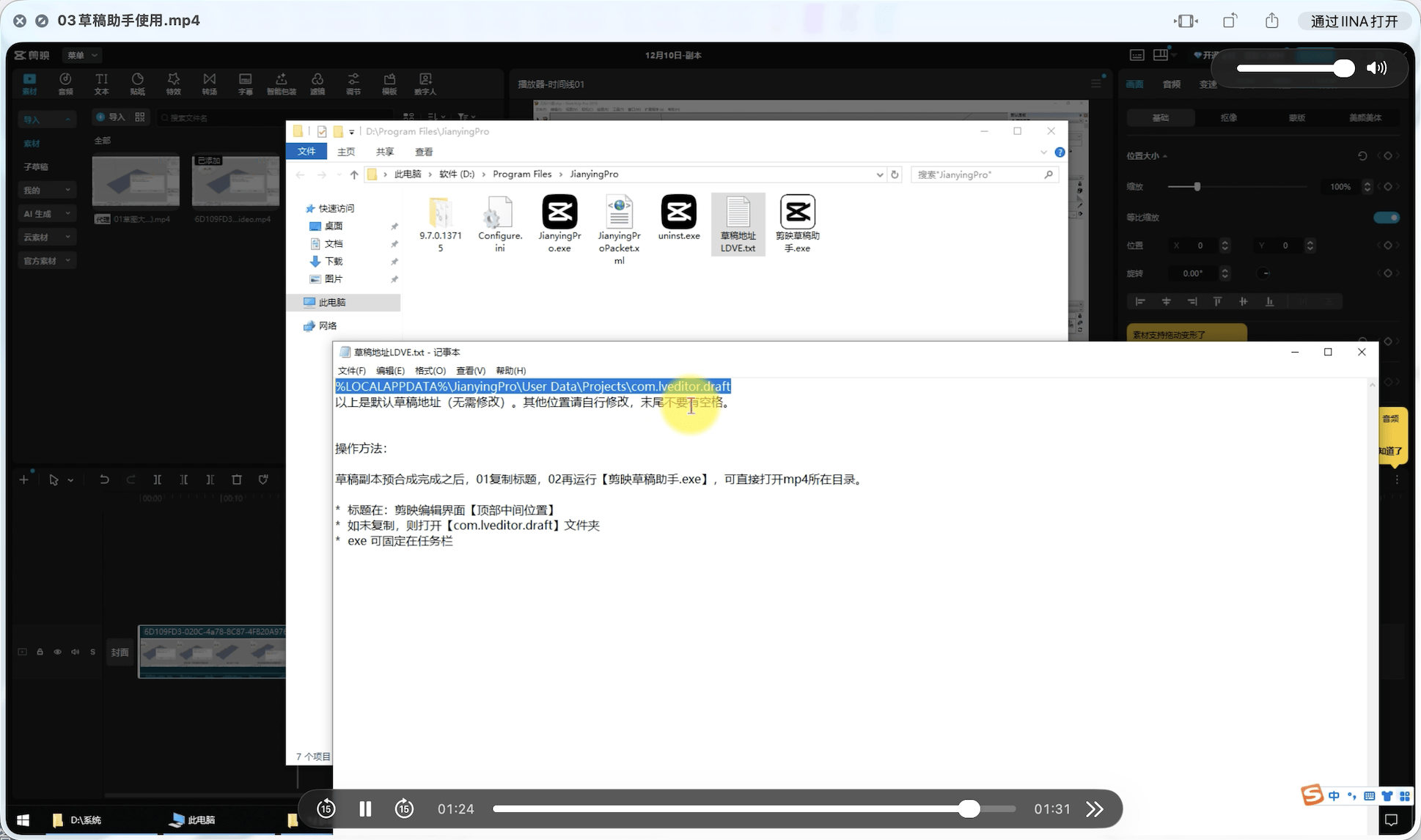Select the 滤镜 filters icon
The image size is (1421, 840).
317,83
